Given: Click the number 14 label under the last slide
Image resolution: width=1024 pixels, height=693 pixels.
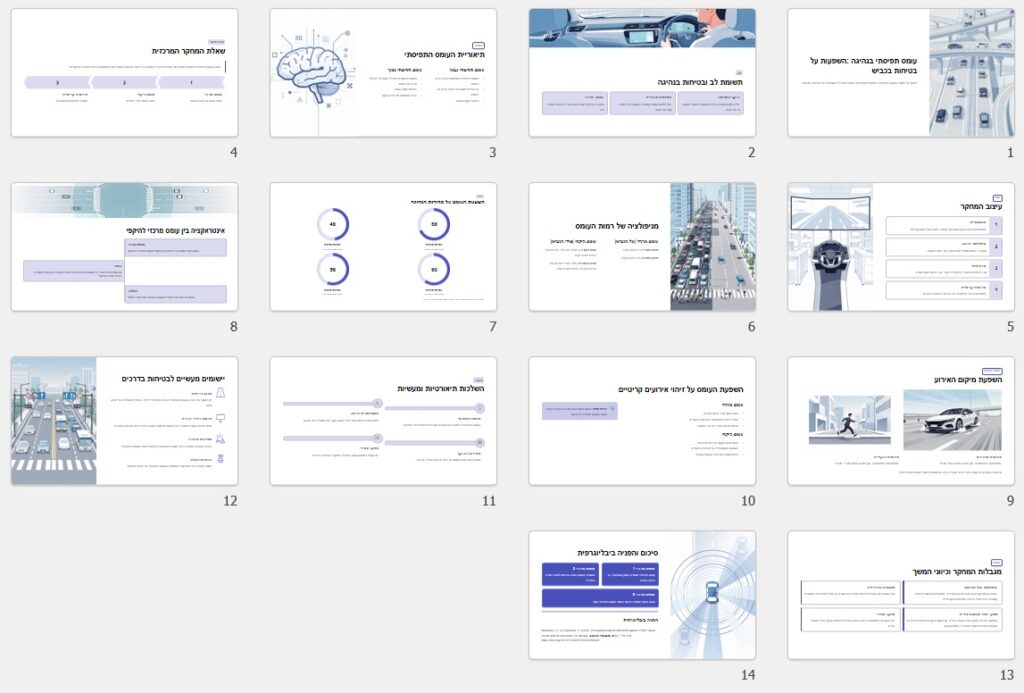Looking at the screenshot, I should point(748,674).
